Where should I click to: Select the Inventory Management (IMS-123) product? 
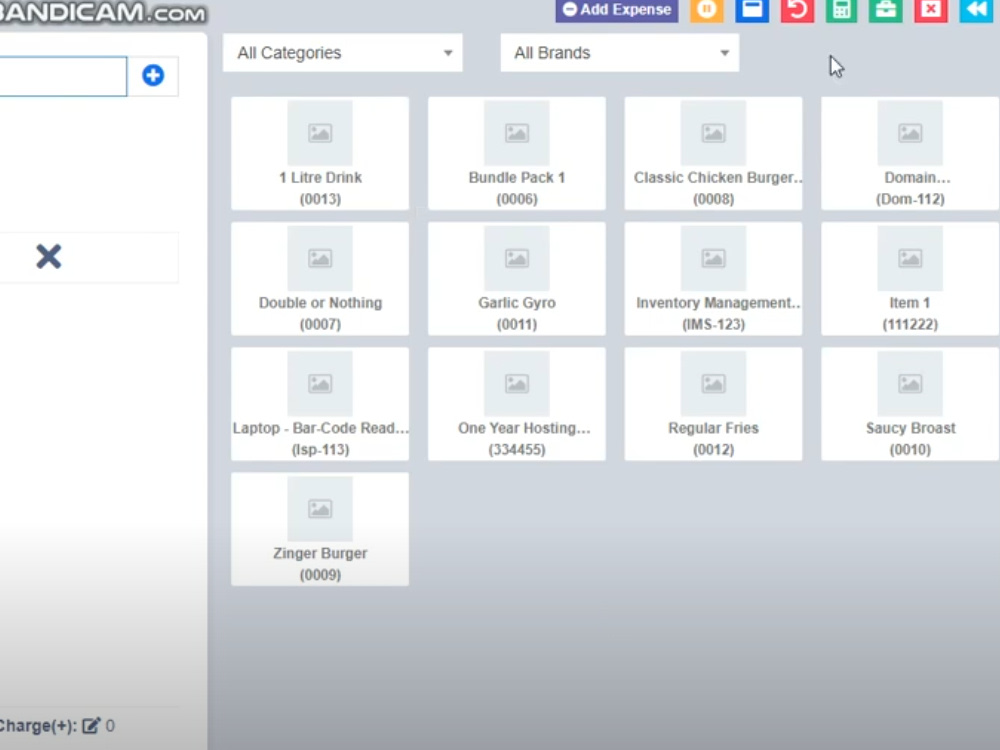(x=713, y=279)
